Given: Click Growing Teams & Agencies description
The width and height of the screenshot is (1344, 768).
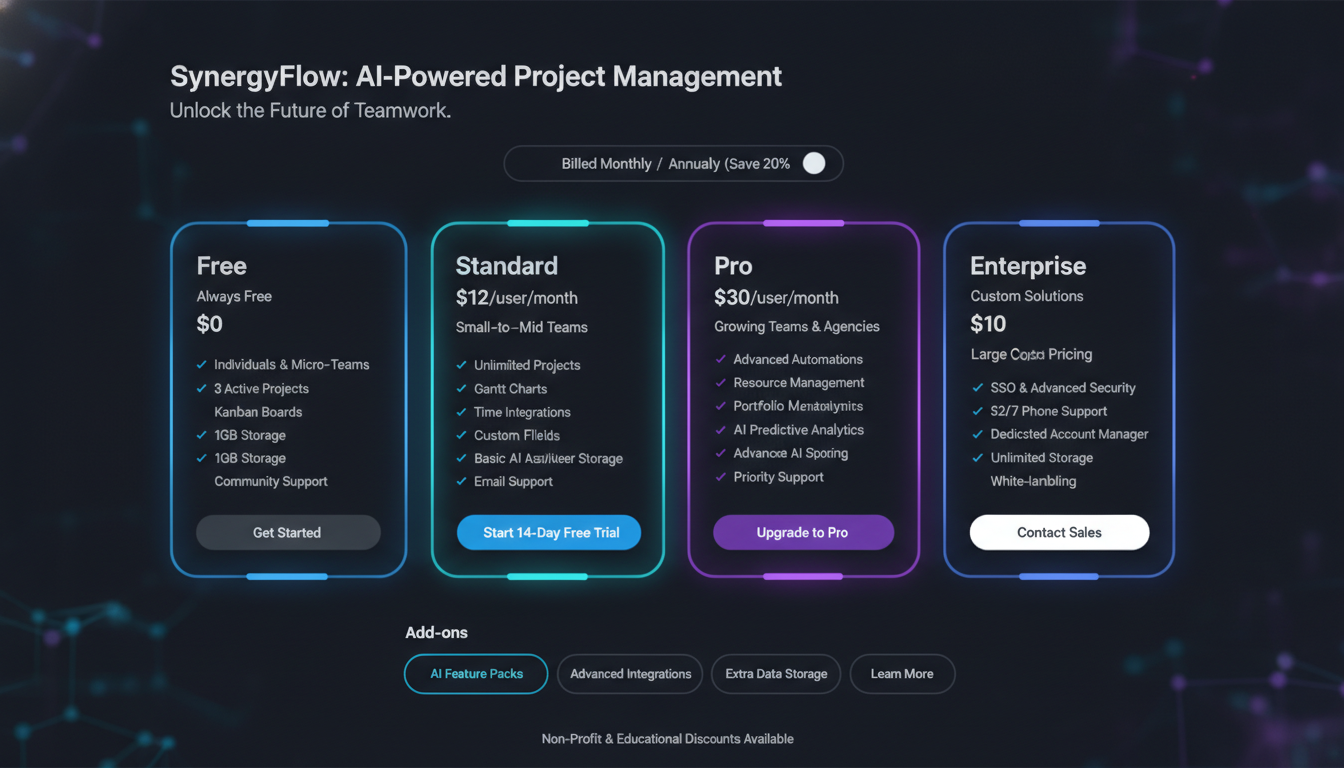Looking at the screenshot, I should (797, 327).
